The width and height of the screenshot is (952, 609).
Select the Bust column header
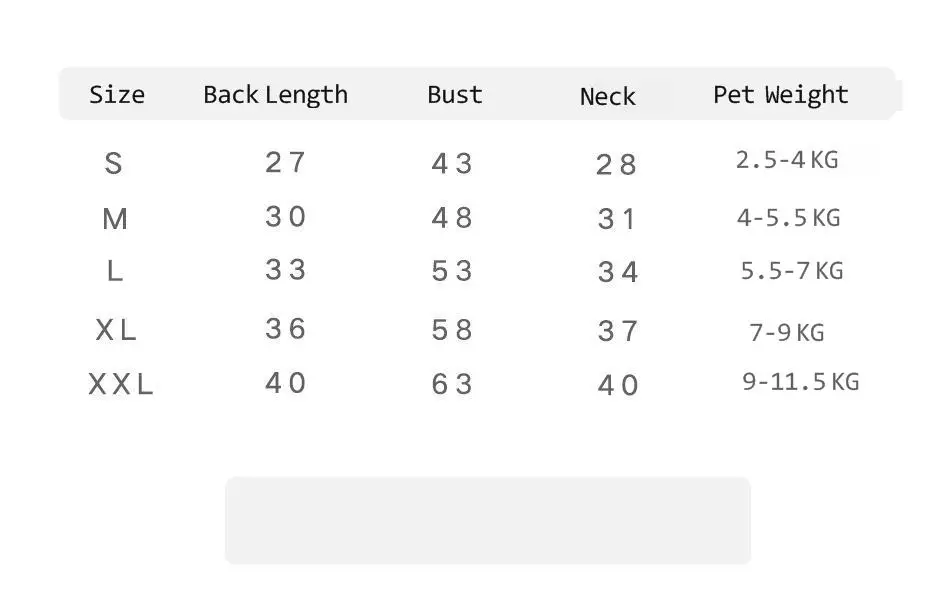point(455,94)
